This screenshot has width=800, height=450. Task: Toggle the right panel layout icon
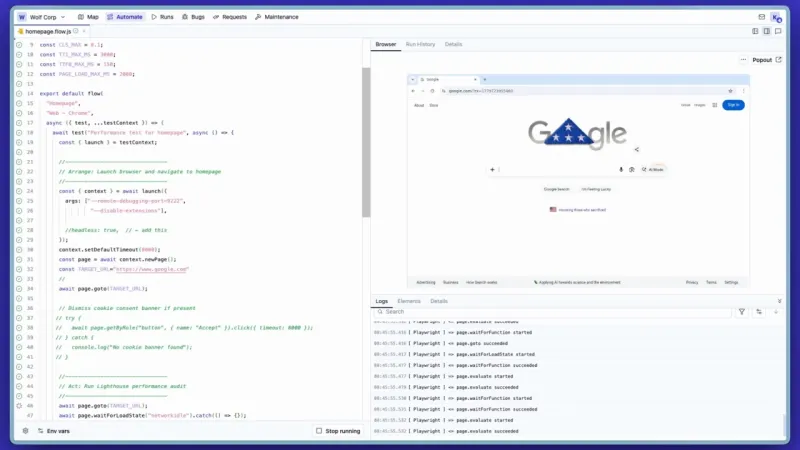pyautogui.click(x=766, y=31)
